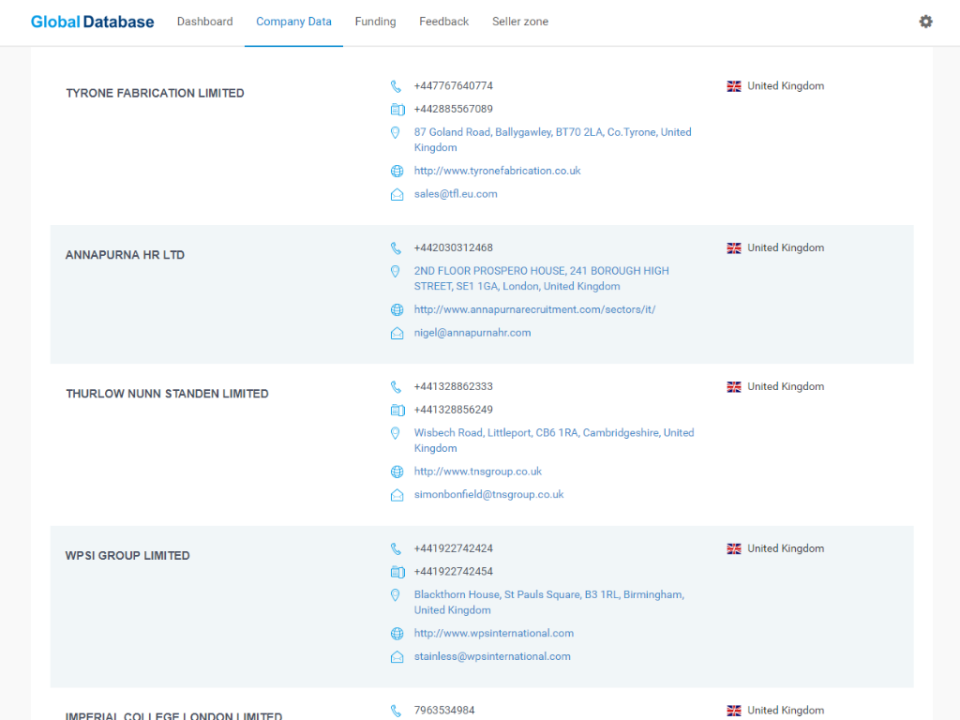Open the settings gear in the top corner

coord(925,20)
